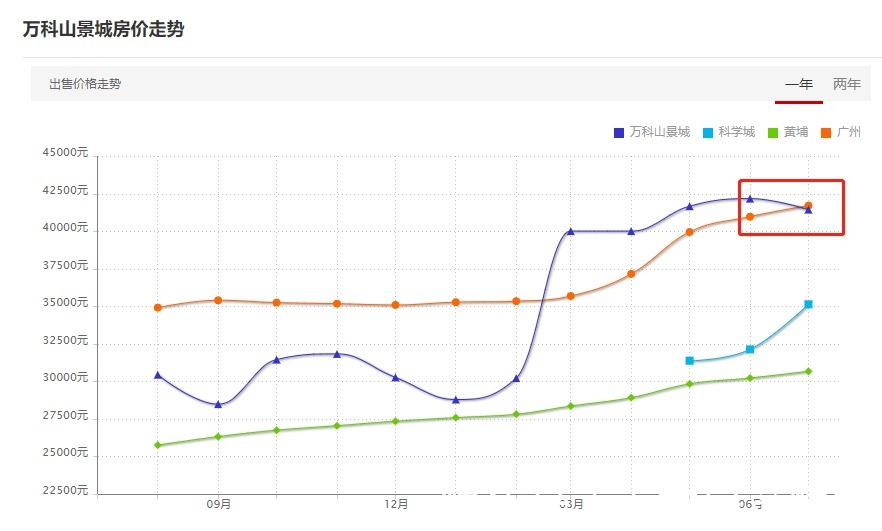This screenshot has width=882, height=531.
Task: Select the 广州 orange dot at 12月
Action: pyautogui.click(x=395, y=305)
